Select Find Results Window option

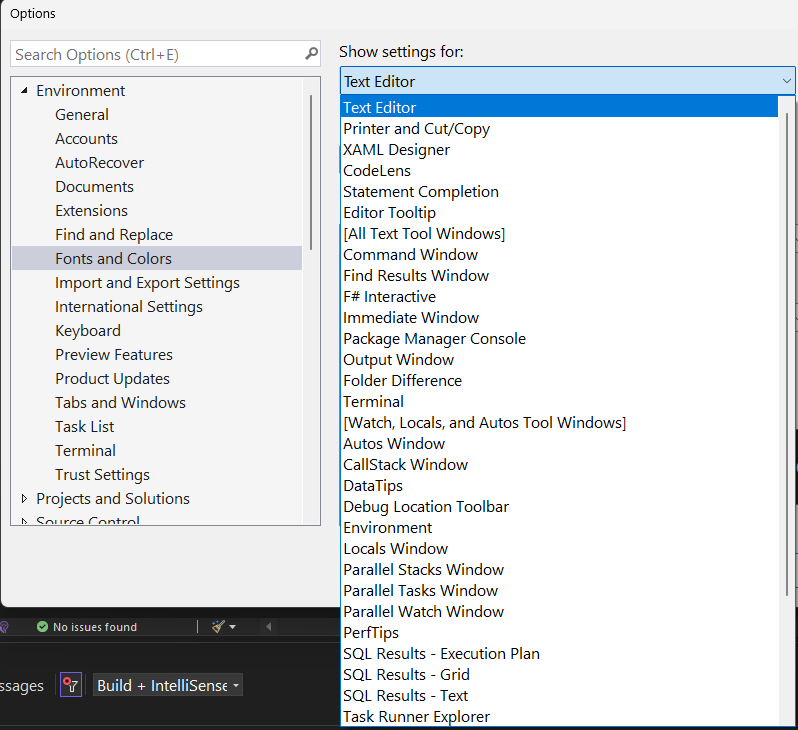coord(559,275)
